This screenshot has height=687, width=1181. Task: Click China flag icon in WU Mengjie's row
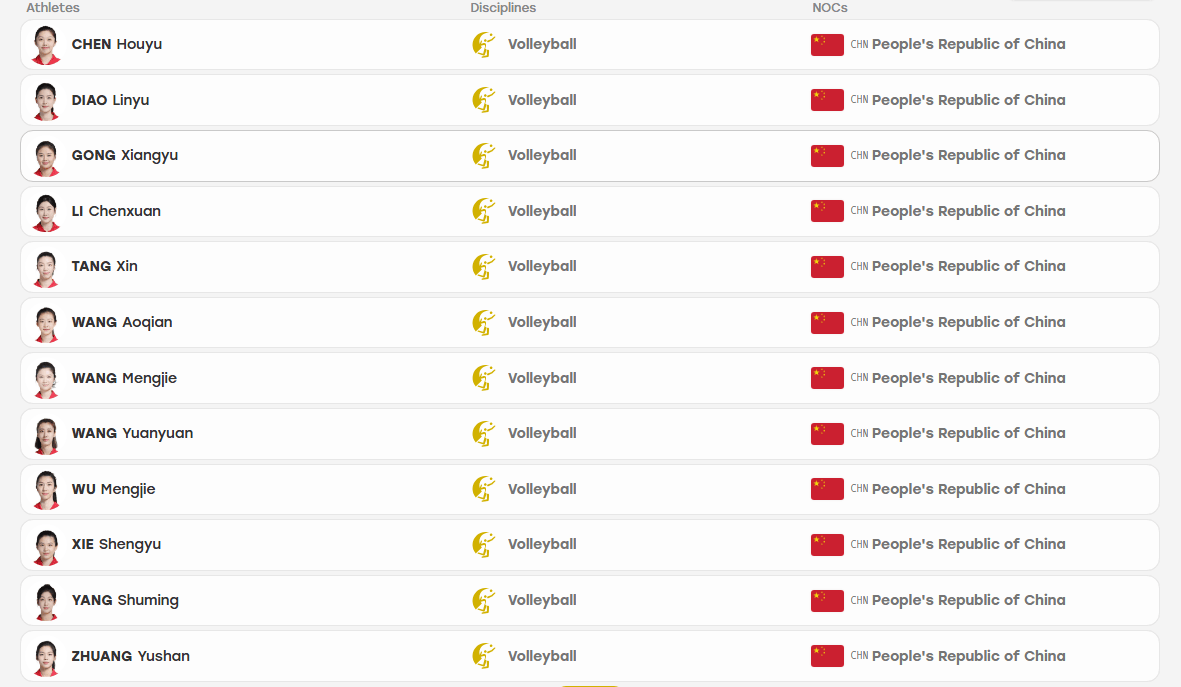point(827,489)
